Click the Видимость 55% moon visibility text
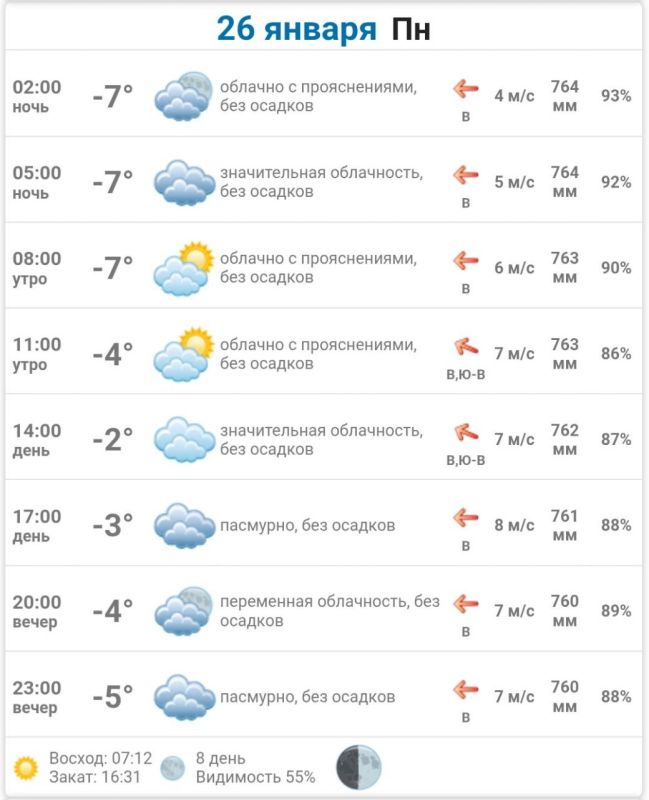649x800 pixels. [255, 777]
